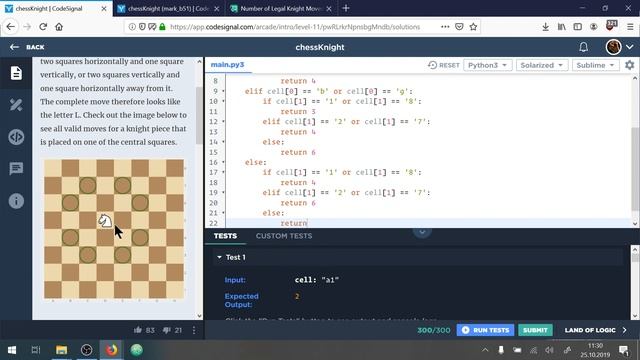Bookmark this page with the star
640x360 pixels.
(x=473, y=27)
